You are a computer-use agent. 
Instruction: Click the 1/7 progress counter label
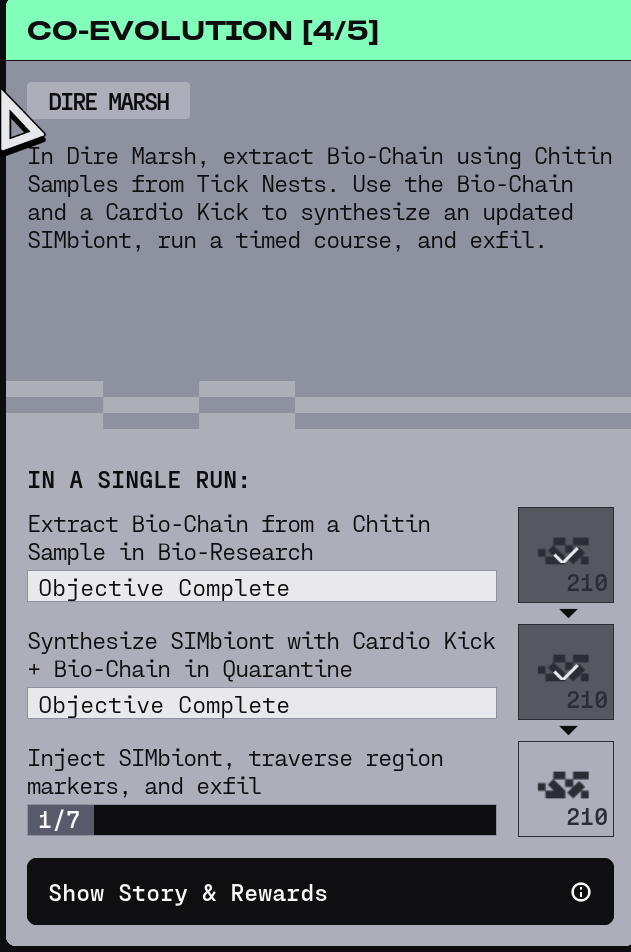(x=59, y=821)
